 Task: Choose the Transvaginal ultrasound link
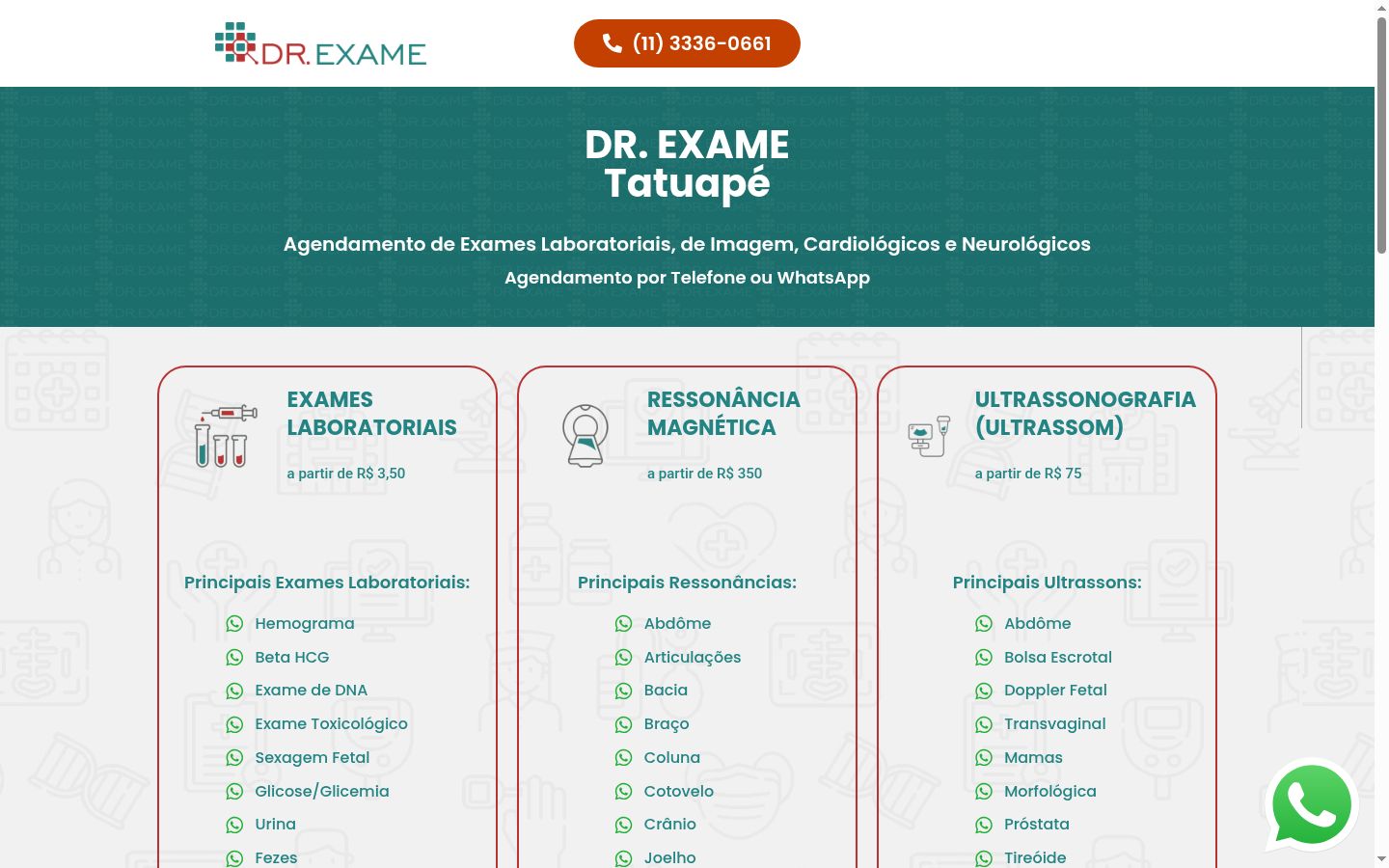[x=1055, y=724]
